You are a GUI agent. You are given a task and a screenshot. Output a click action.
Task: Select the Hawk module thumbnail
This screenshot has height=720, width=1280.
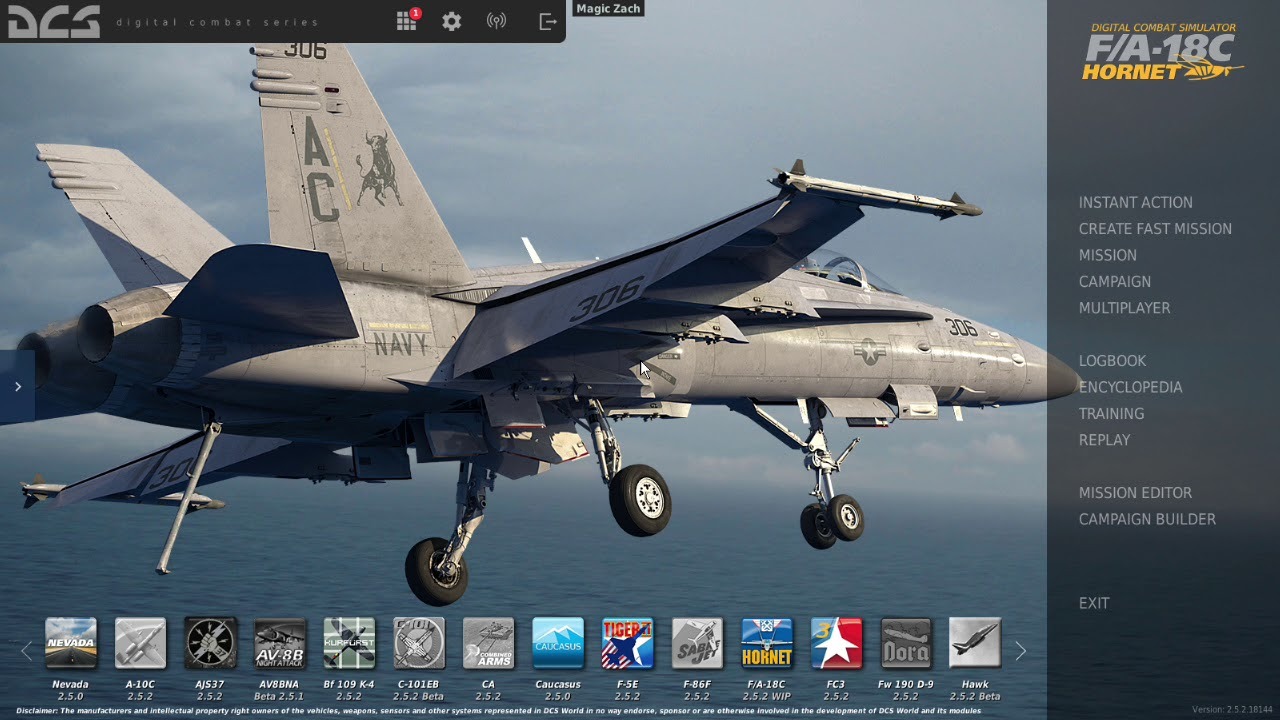tap(975, 643)
